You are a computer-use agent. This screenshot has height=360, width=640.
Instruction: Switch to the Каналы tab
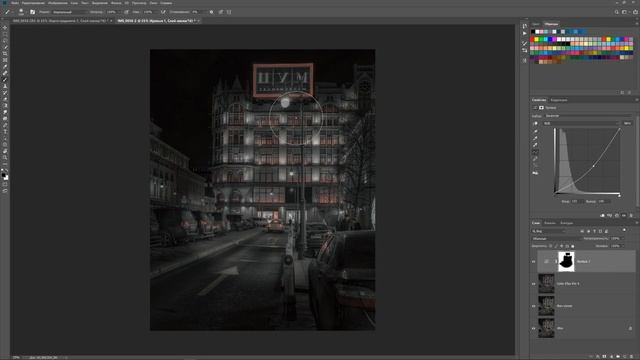[x=550, y=223]
